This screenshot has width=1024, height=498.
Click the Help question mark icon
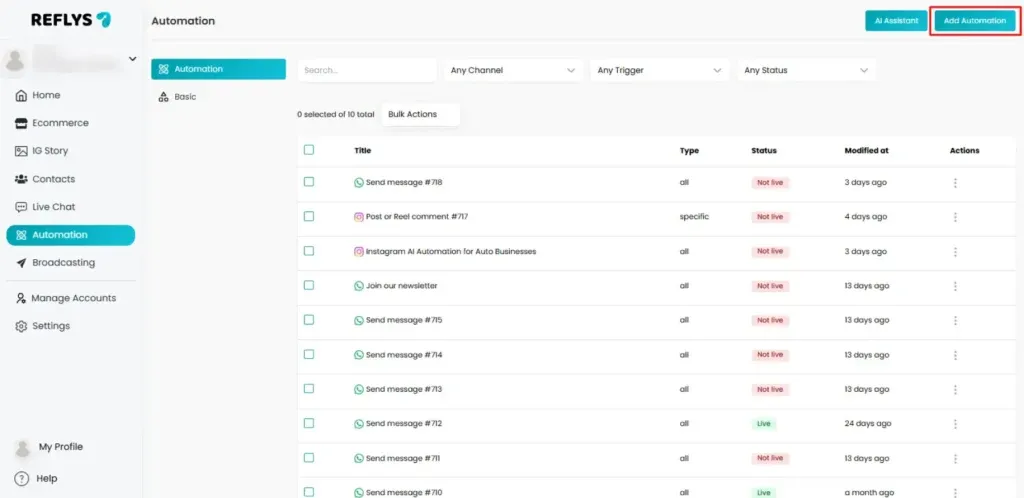(22, 478)
